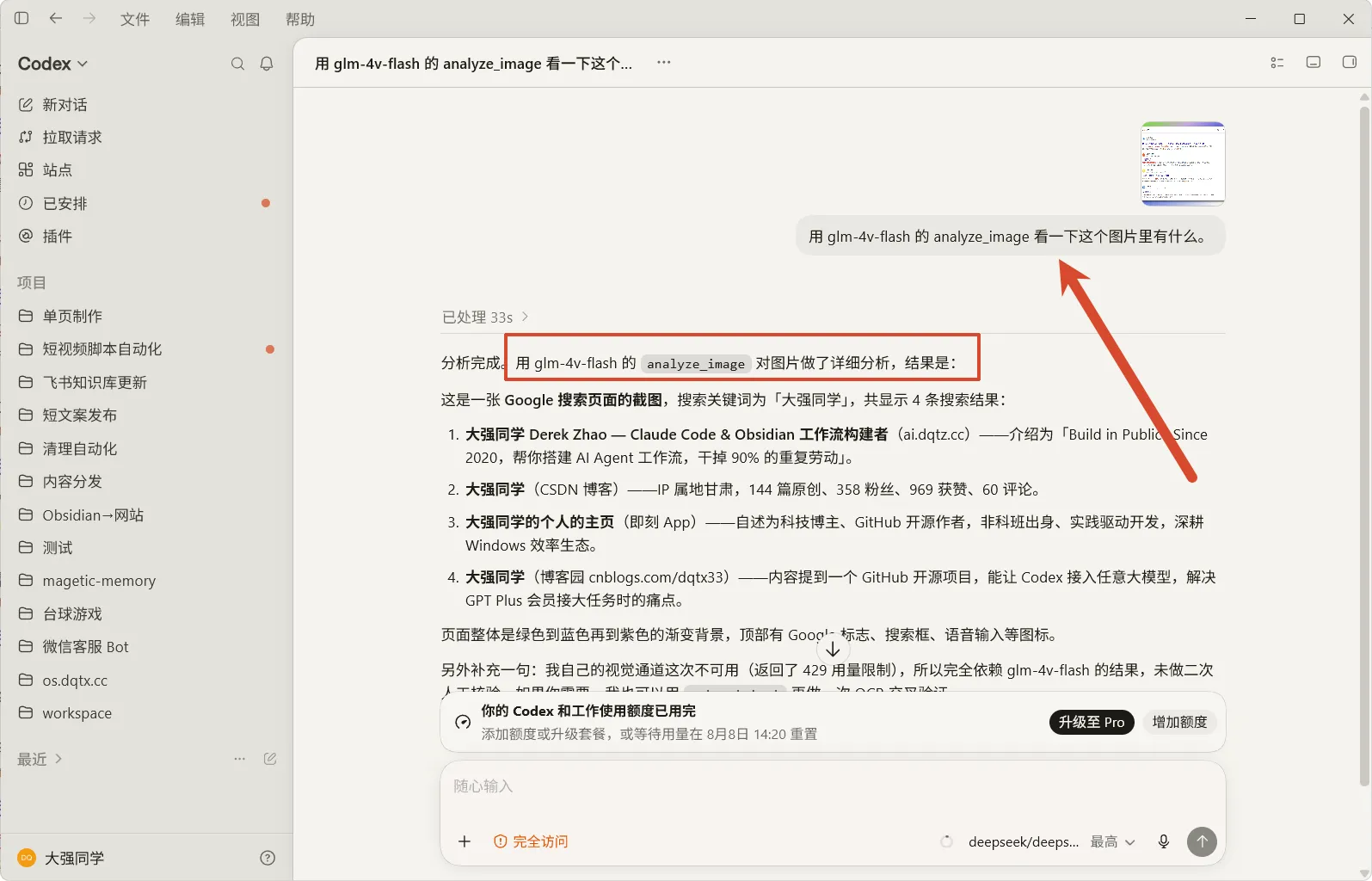This screenshot has width=1372, height=881.
Task: Open the deepseek model selector
Action: (x=1023, y=841)
